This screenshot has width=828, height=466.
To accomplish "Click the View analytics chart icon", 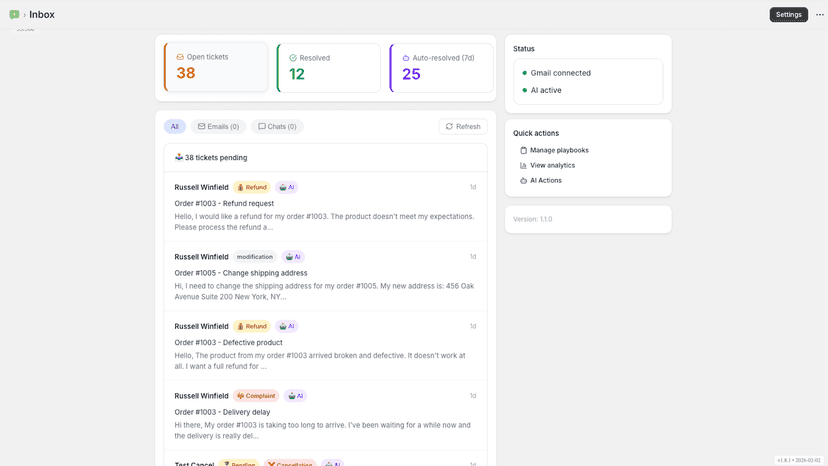I will pyautogui.click(x=523, y=165).
